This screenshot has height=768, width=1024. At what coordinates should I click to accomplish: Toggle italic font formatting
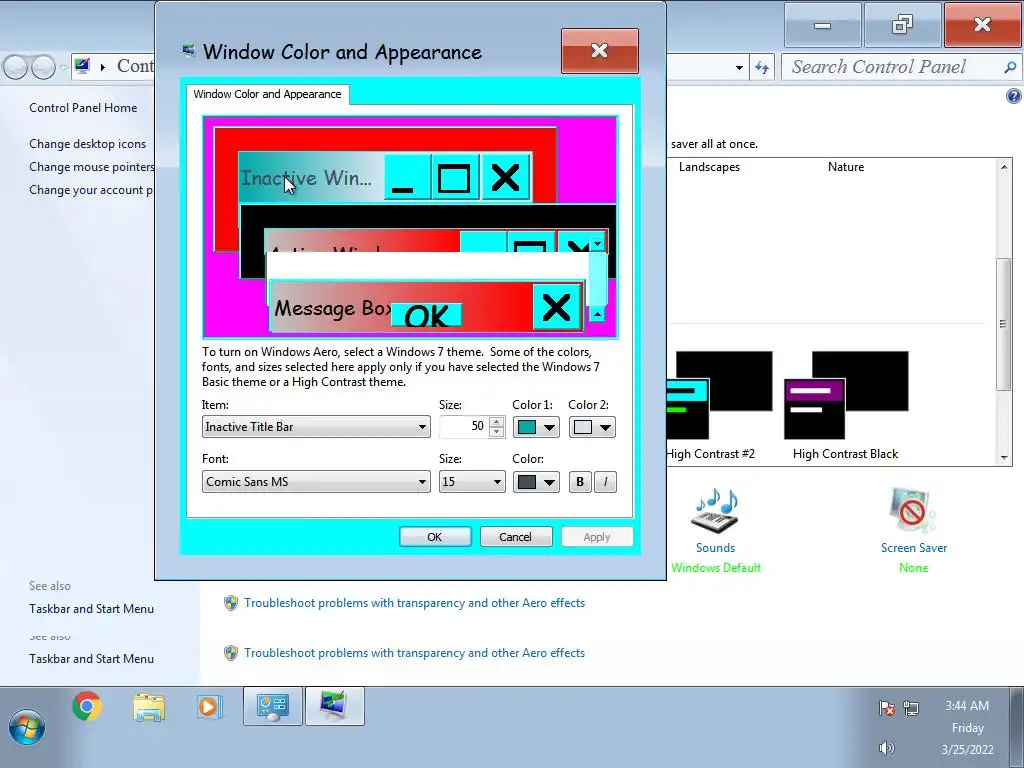(x=605, y=482)
